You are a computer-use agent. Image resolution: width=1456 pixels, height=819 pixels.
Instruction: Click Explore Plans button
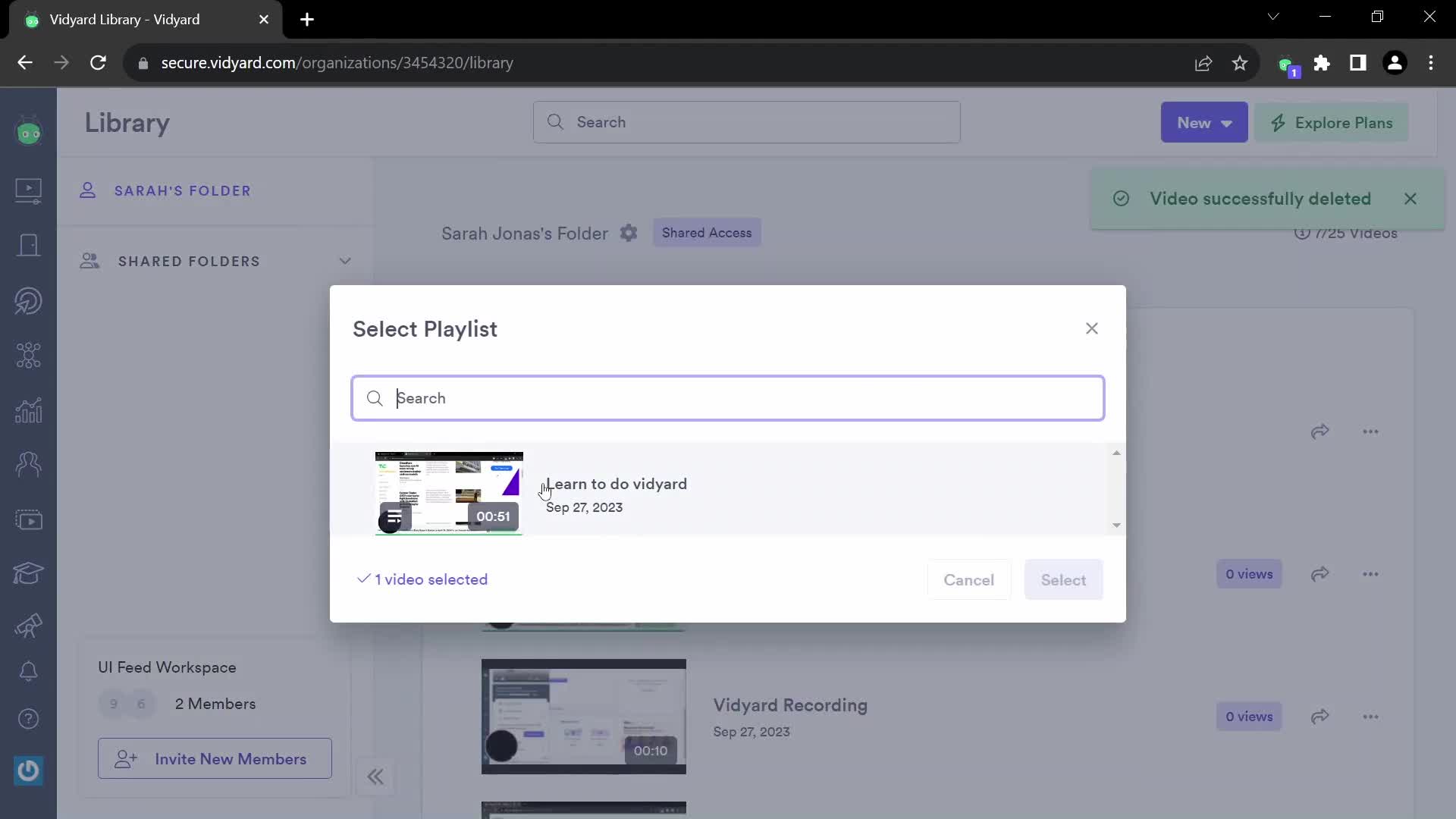[1336, 122]
